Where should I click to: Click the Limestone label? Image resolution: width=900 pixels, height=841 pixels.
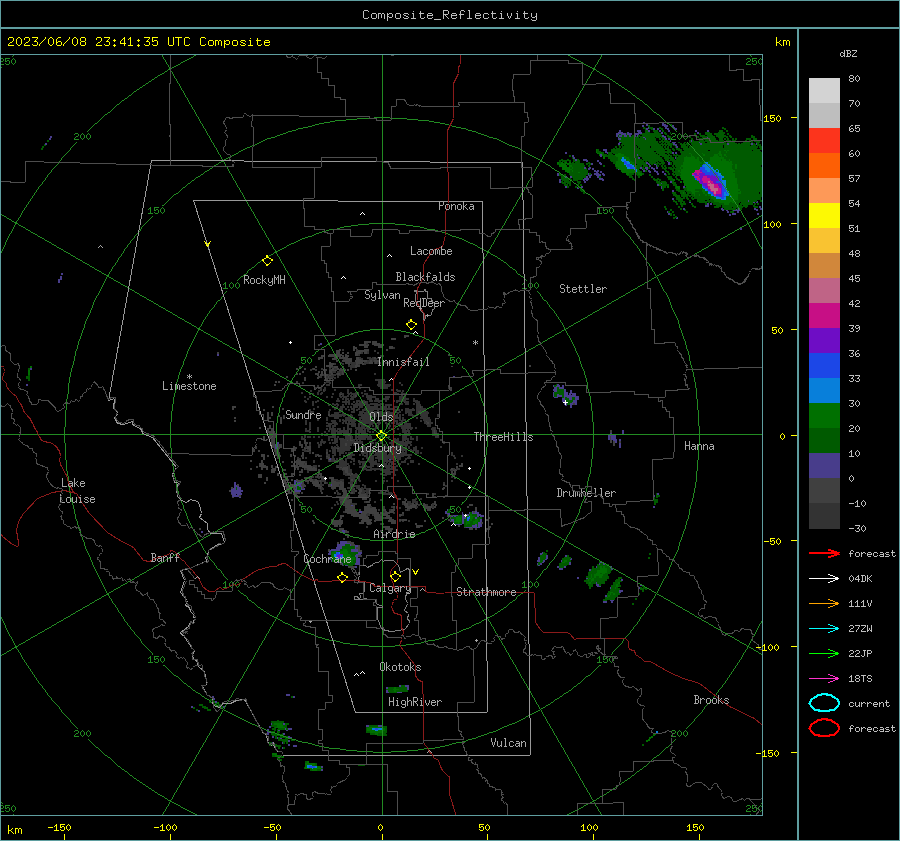pos(189,386)
